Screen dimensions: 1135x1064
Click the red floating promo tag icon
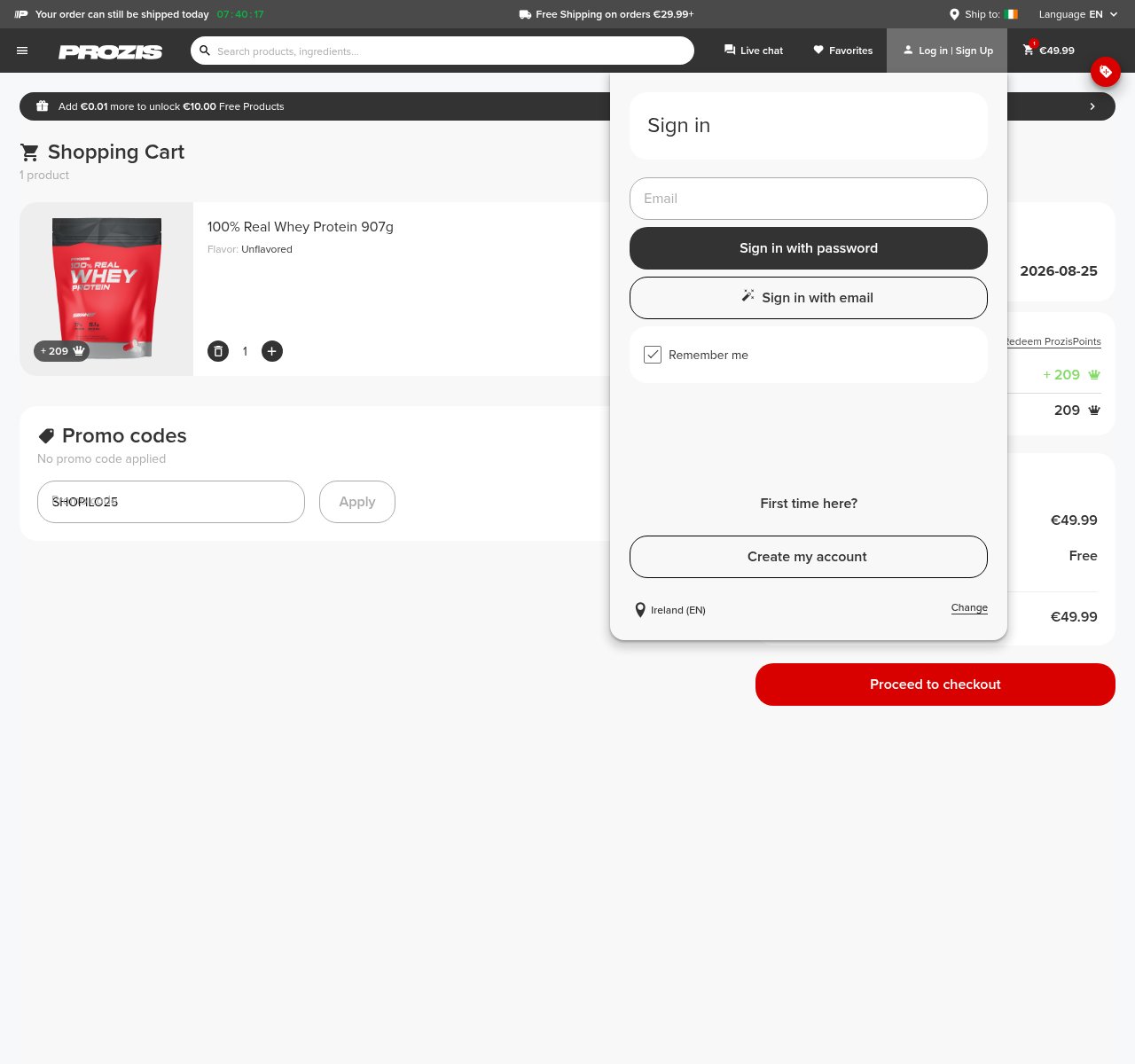coord(1106,72)
